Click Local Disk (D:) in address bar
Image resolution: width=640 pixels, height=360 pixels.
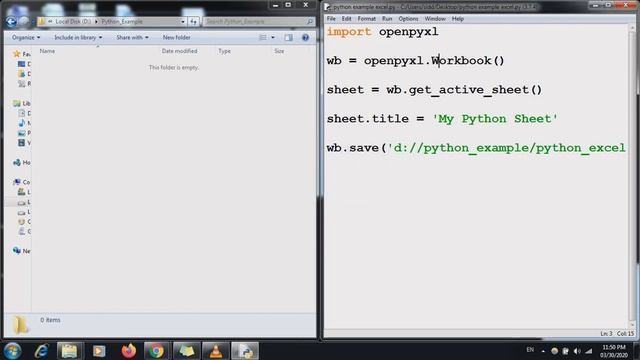pos(73,22)
